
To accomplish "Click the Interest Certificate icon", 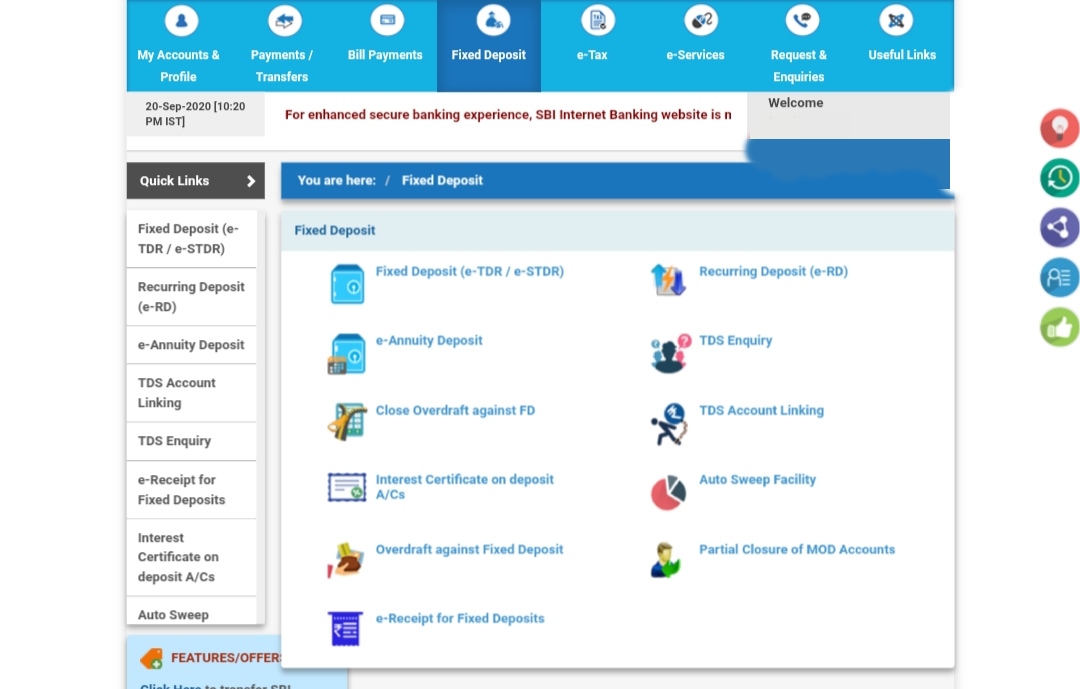I will coord(346,487).
